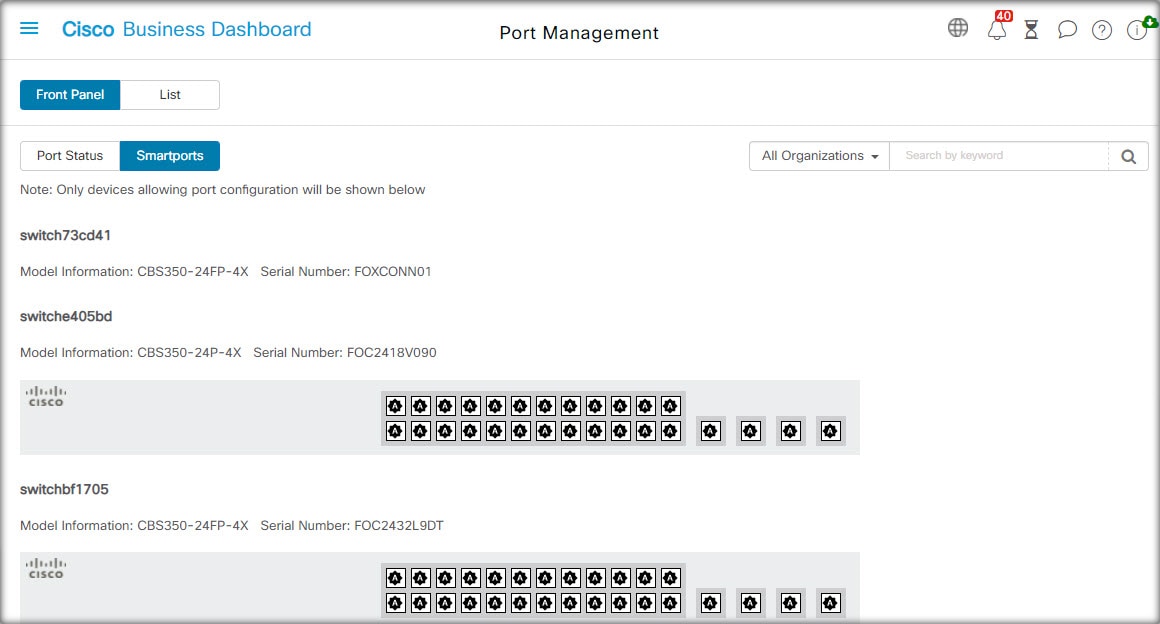
Task: Select last uplink SFP port on switche405bd
Action: click(x=830, y=431)
